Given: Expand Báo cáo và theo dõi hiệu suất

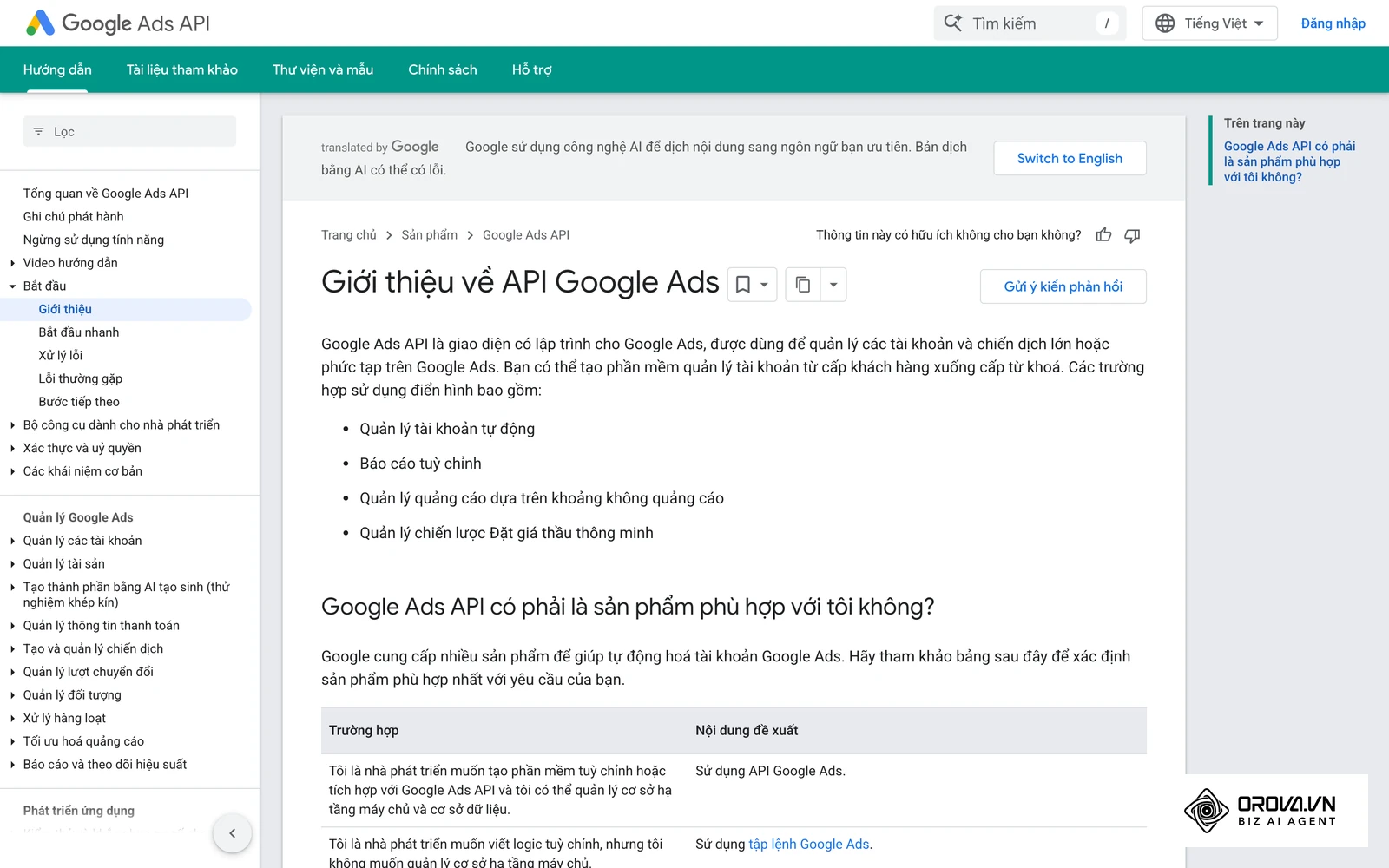Looking at the screenshot, I should point(12,765).
